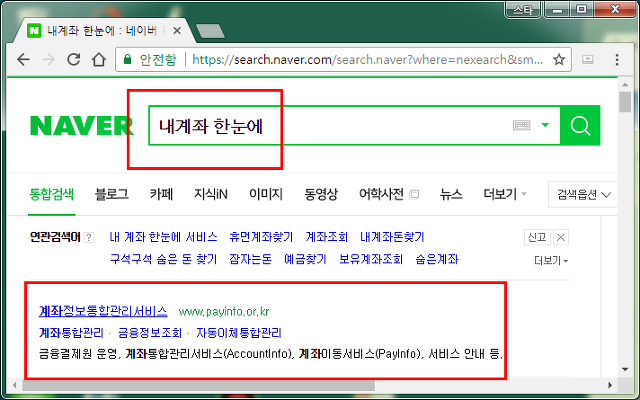Open the 금융정보조회 sublink
640x400 pixels.
click(150, 333)
